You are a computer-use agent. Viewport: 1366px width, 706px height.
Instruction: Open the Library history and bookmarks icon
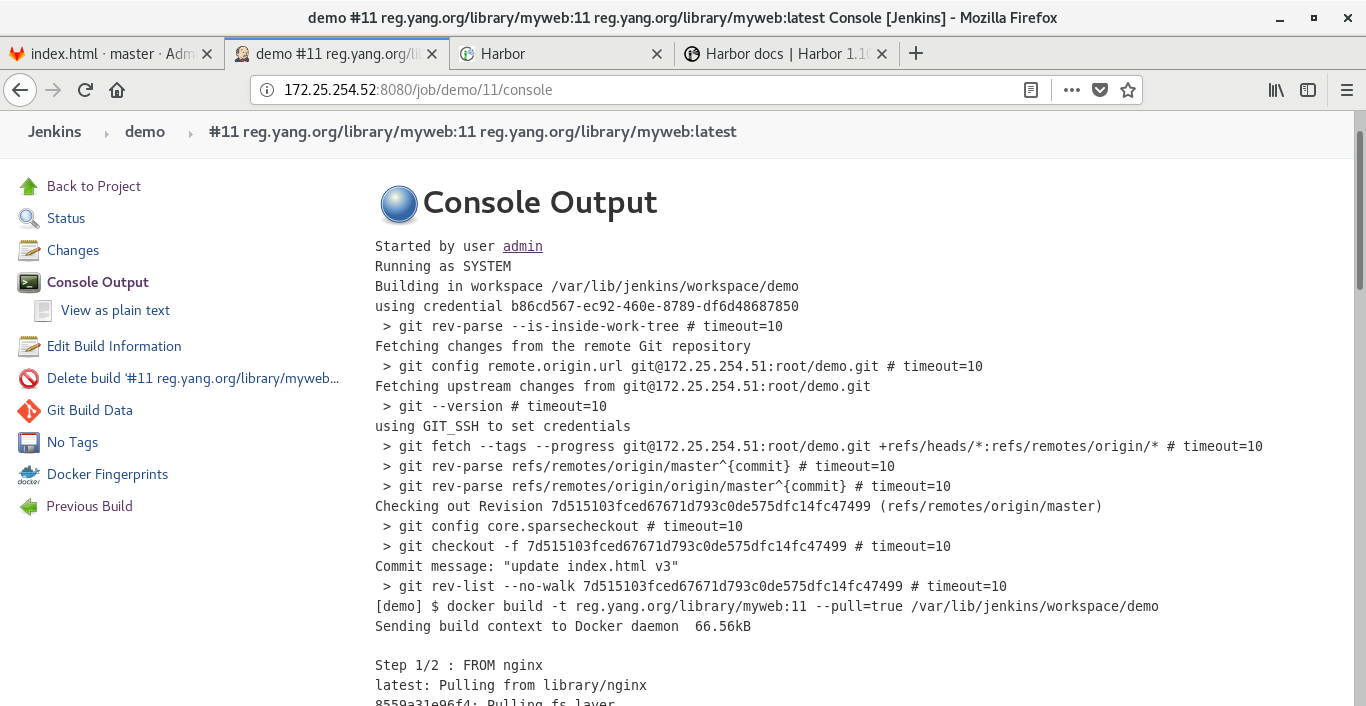click(x=1276, y=90)
